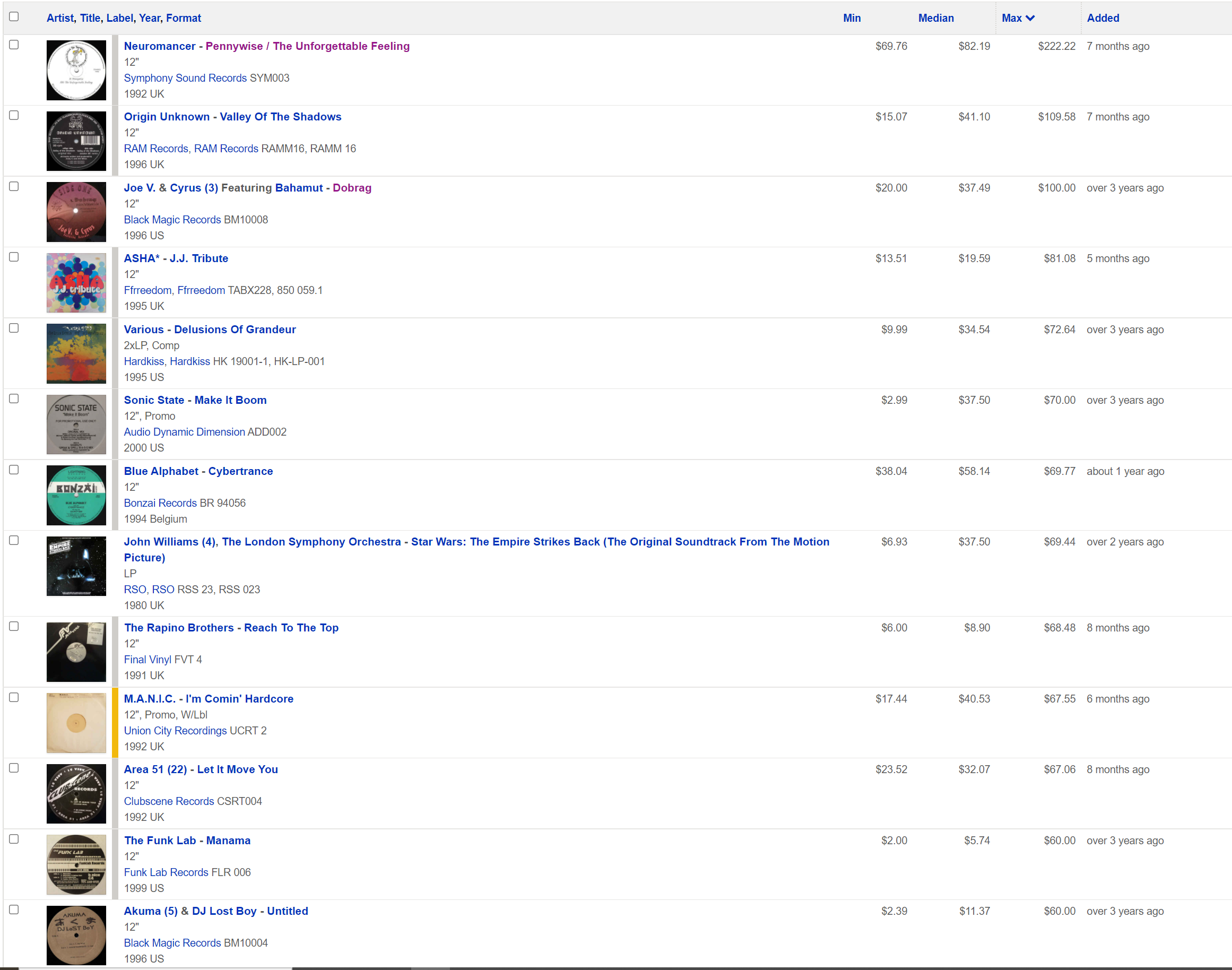Sort by Artist in the header
This screenshot has width=1232, height=970.
60,18
